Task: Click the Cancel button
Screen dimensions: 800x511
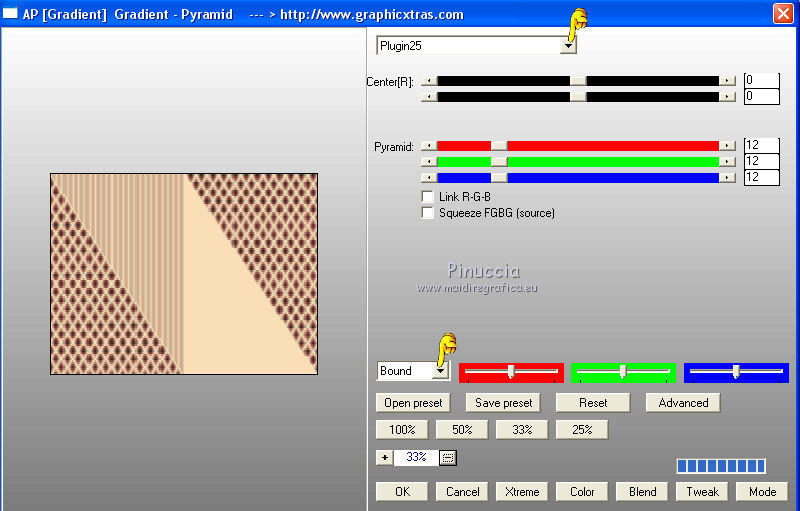Action: [462, 492]
